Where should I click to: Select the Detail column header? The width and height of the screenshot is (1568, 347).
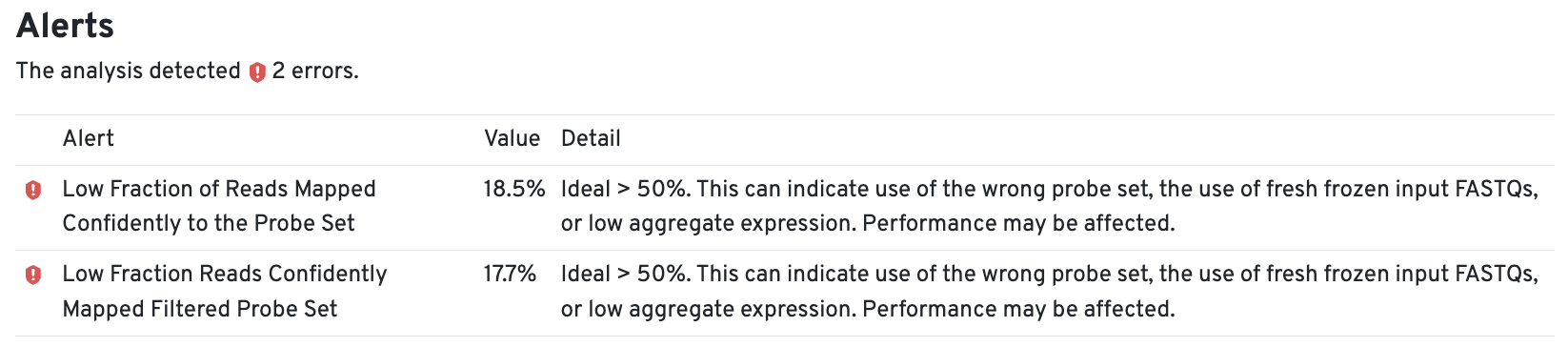591,139
